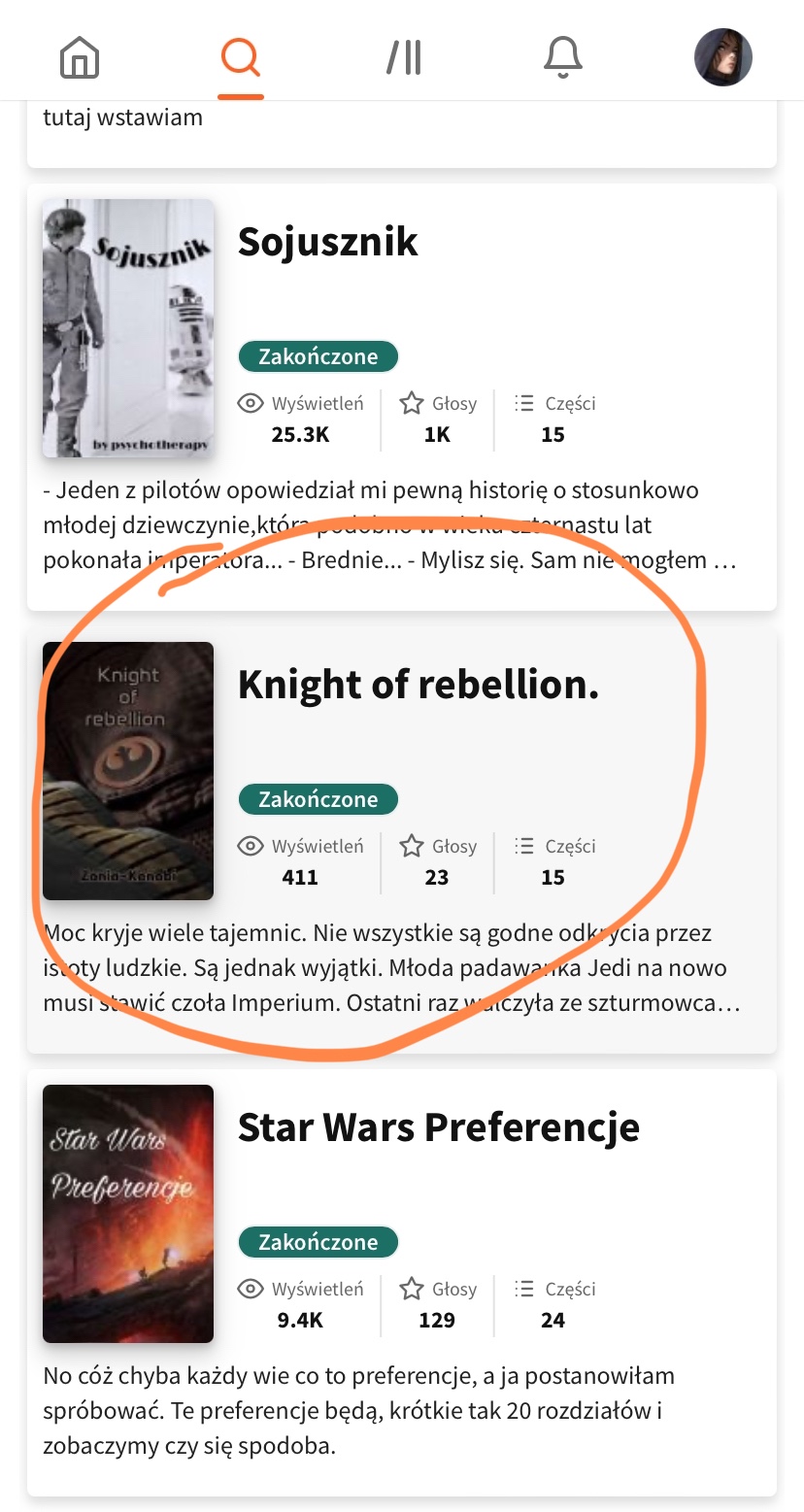Open the notifications bell
The width and height of the screenshot is (804, 1512).
562,58
